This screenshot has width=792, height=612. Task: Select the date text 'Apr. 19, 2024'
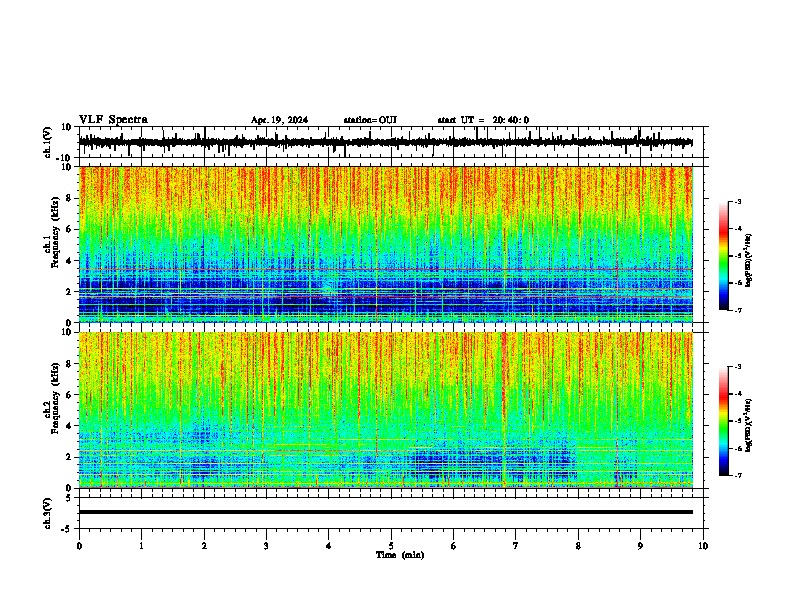(x=279, y=120)
